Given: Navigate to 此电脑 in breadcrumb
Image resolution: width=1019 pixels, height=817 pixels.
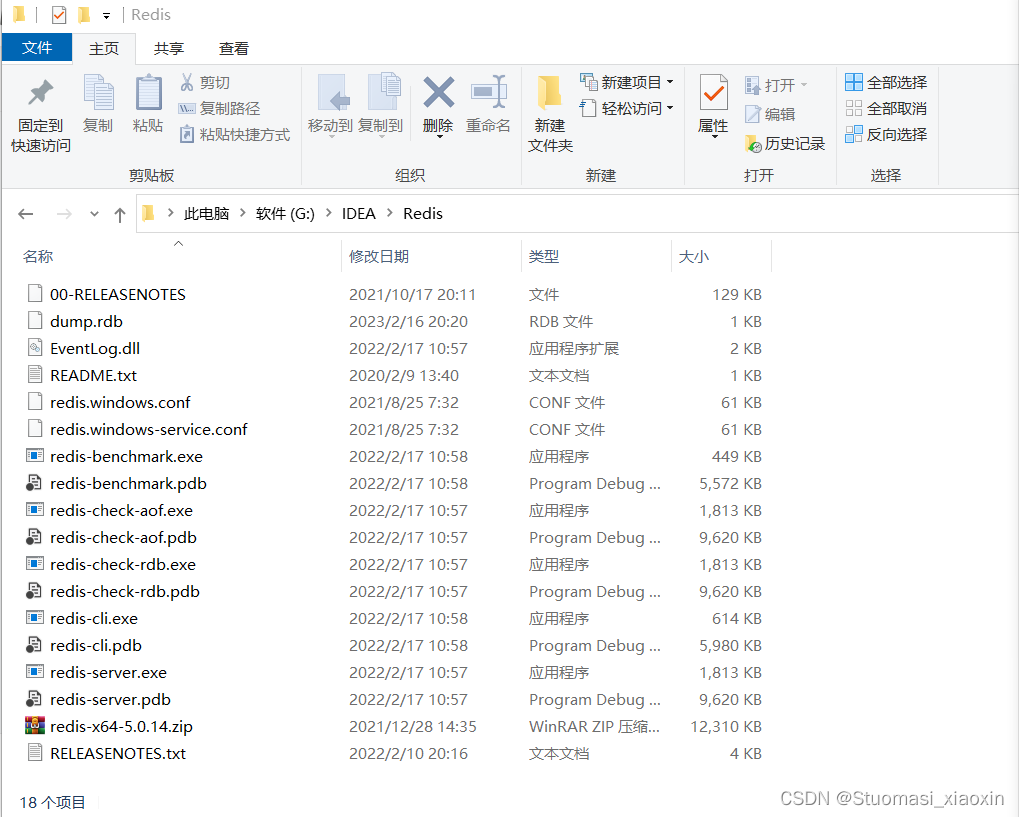Looking at the screenshot, I should click(207, 214).
